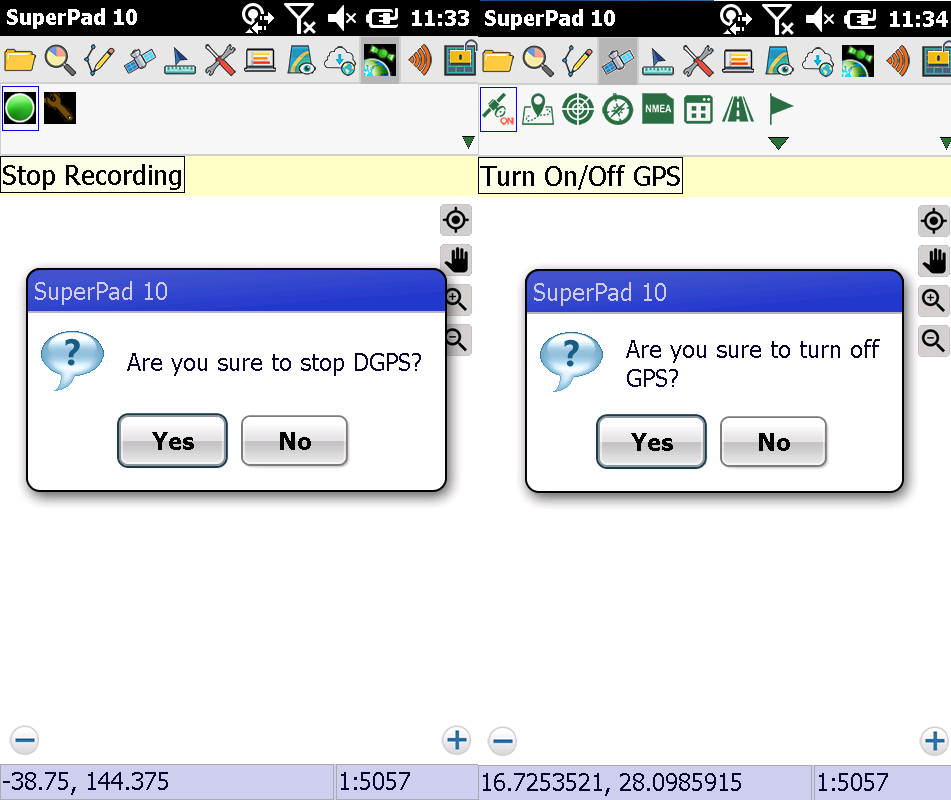The width and height of the screenshot is (951, 800).
Task: Click the green crosshair target icon
Action: pyautogui.click(x=577, y=109)
